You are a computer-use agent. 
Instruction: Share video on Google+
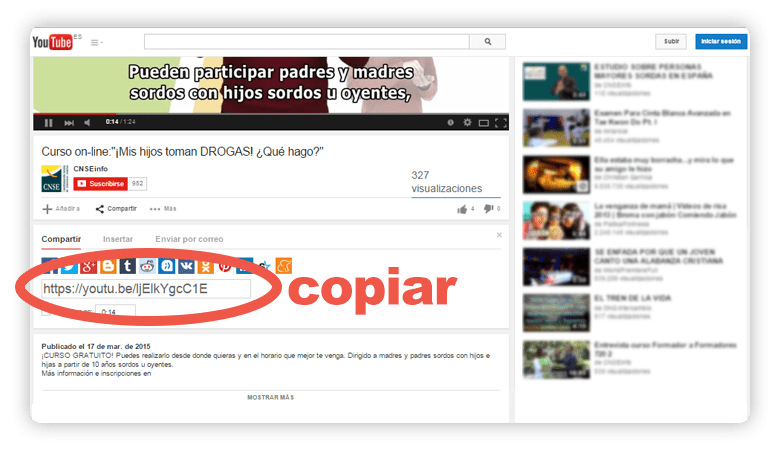click(x=88, y=266)
